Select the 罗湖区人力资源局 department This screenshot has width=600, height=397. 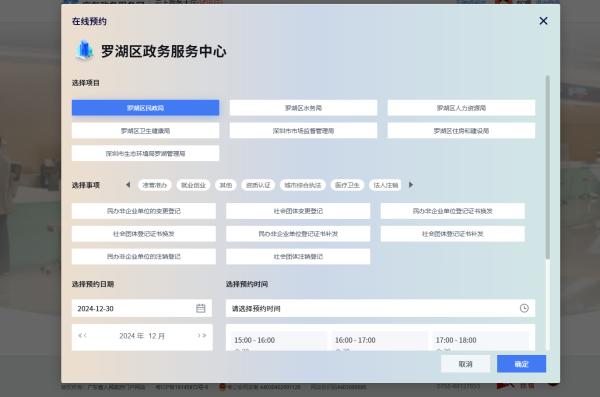[461, 108]
